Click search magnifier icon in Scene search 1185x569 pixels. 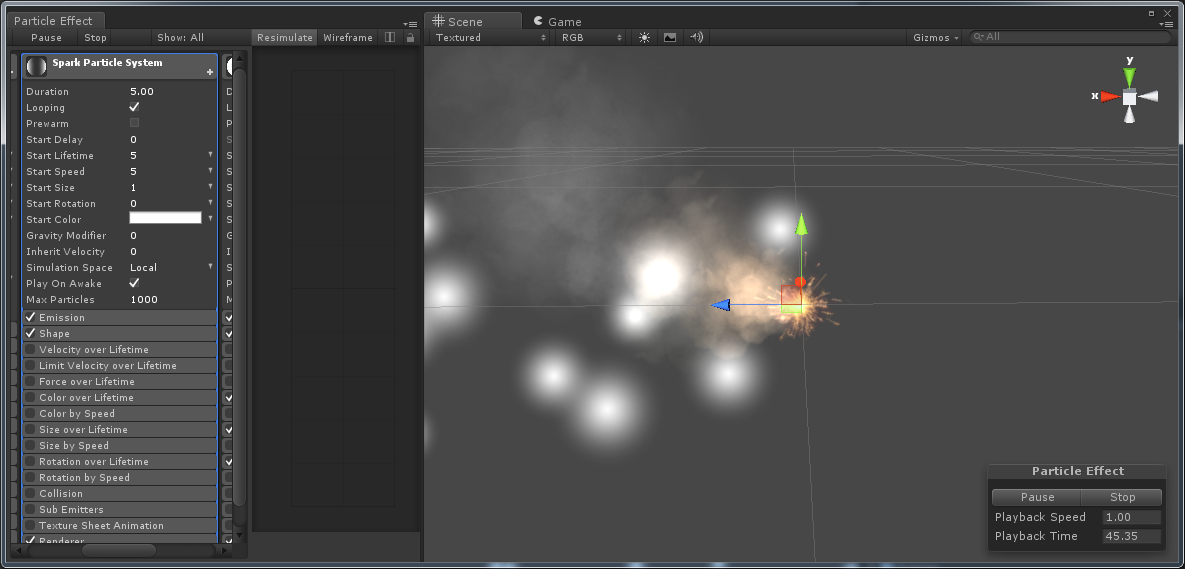979,37
